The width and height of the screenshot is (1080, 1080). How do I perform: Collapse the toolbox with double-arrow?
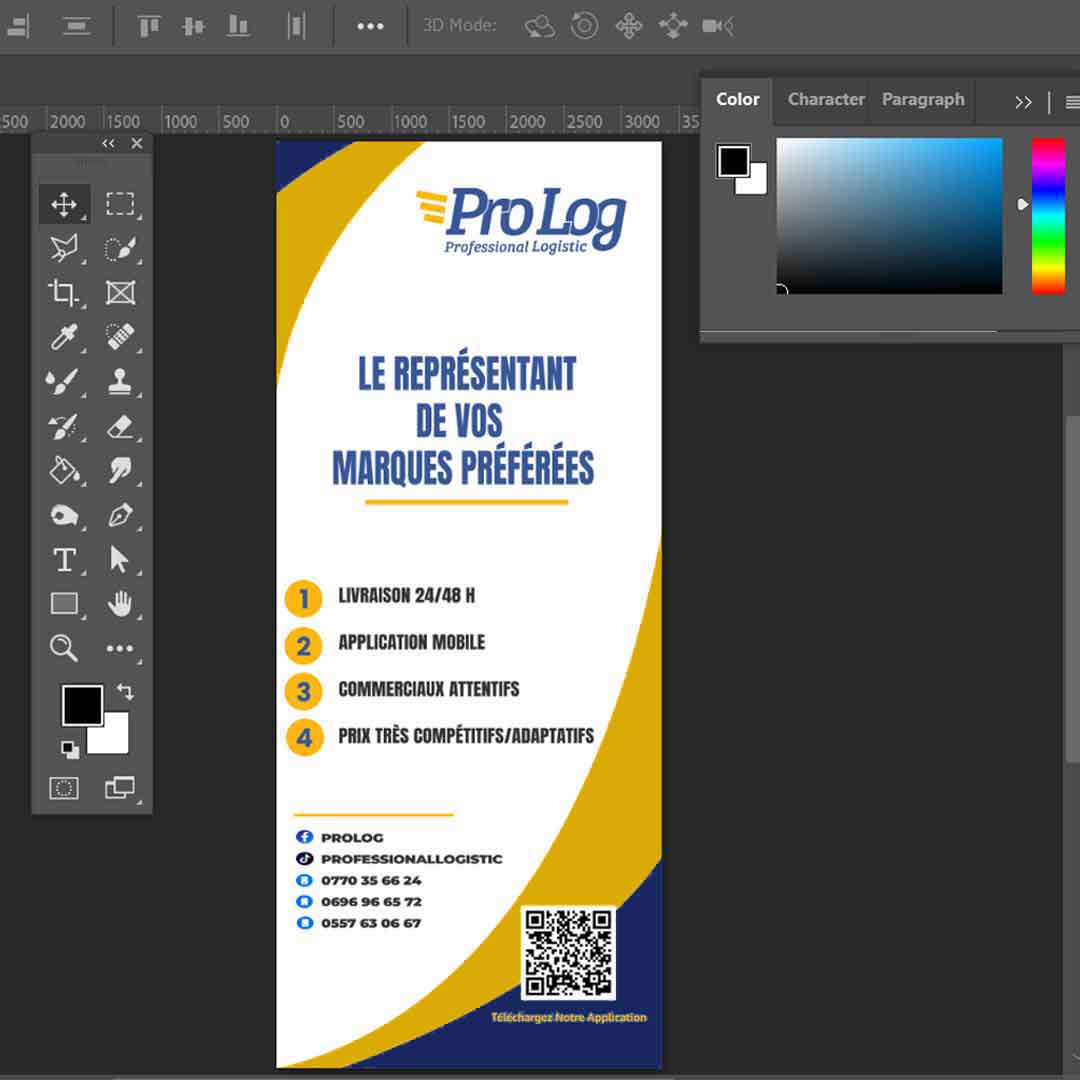(x=108, y=144)
